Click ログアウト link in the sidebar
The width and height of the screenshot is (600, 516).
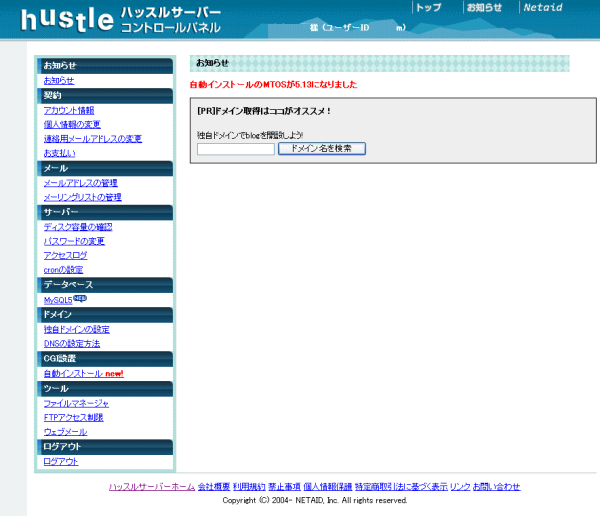click(60, 461)
